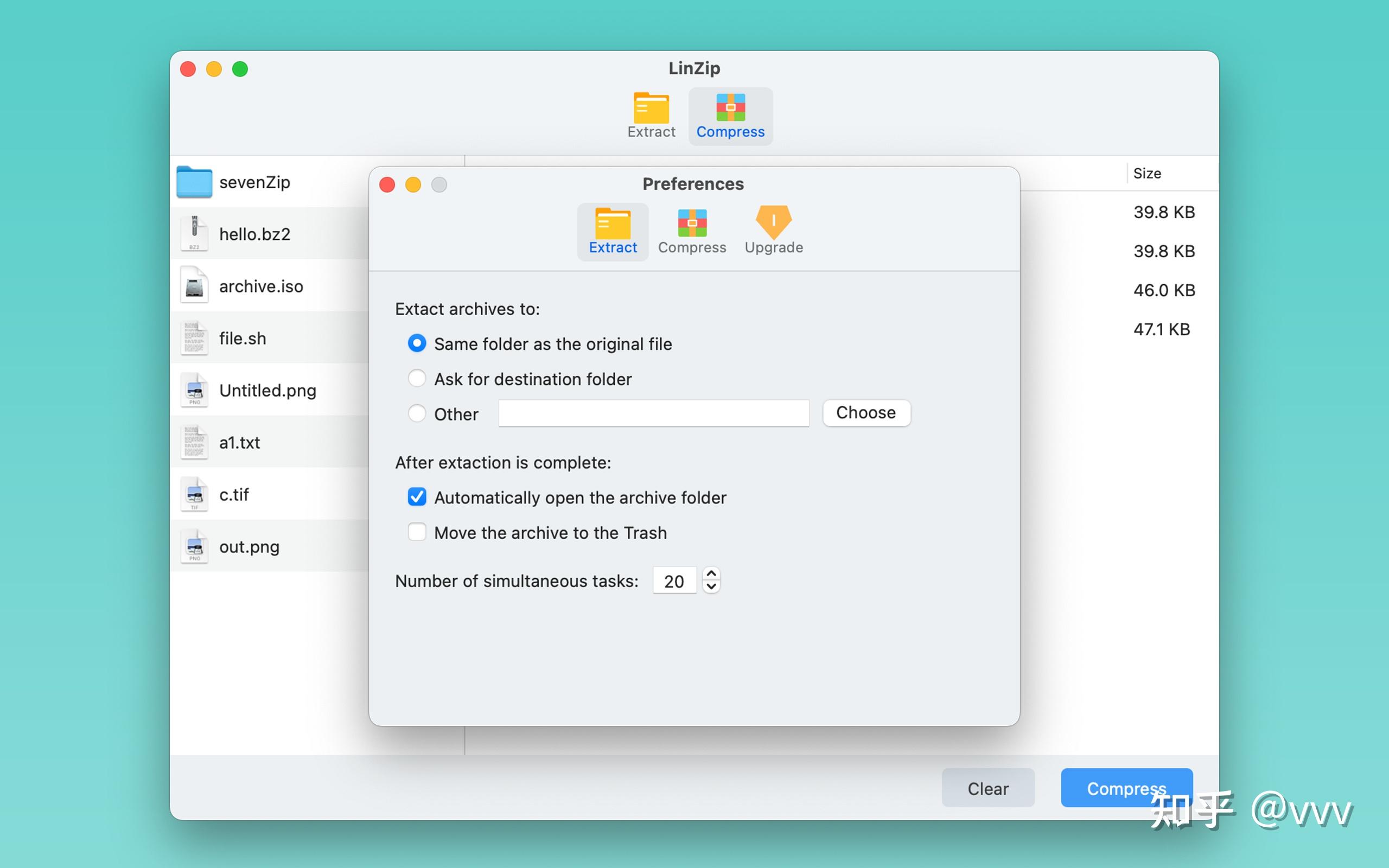Click the out.png image file icon
Screen dimensions: 1389x868
click(194, 546)
